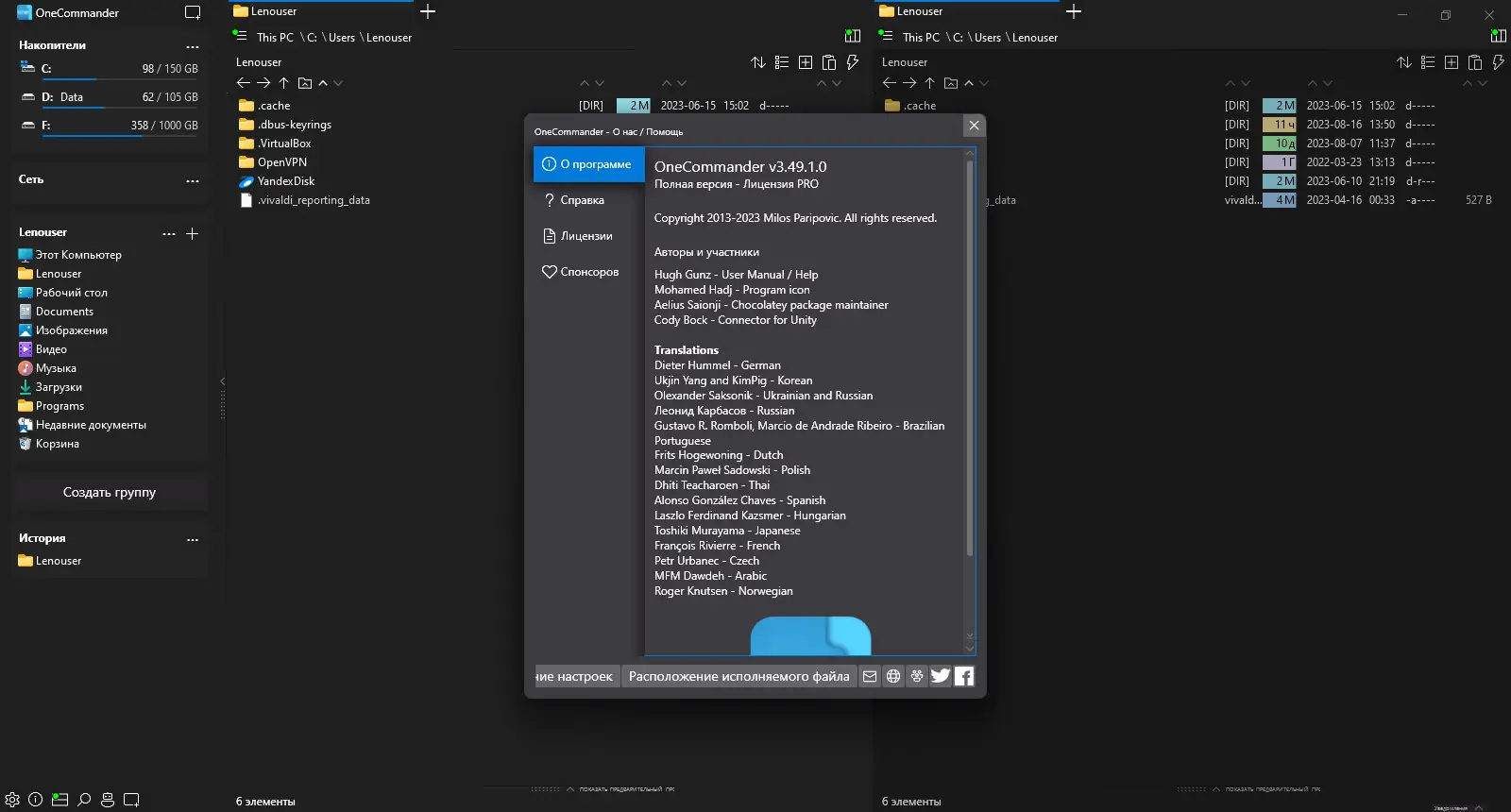The image size is (1511, 812).
Task: Open drive C: in the sidebar
Action: 110,70
